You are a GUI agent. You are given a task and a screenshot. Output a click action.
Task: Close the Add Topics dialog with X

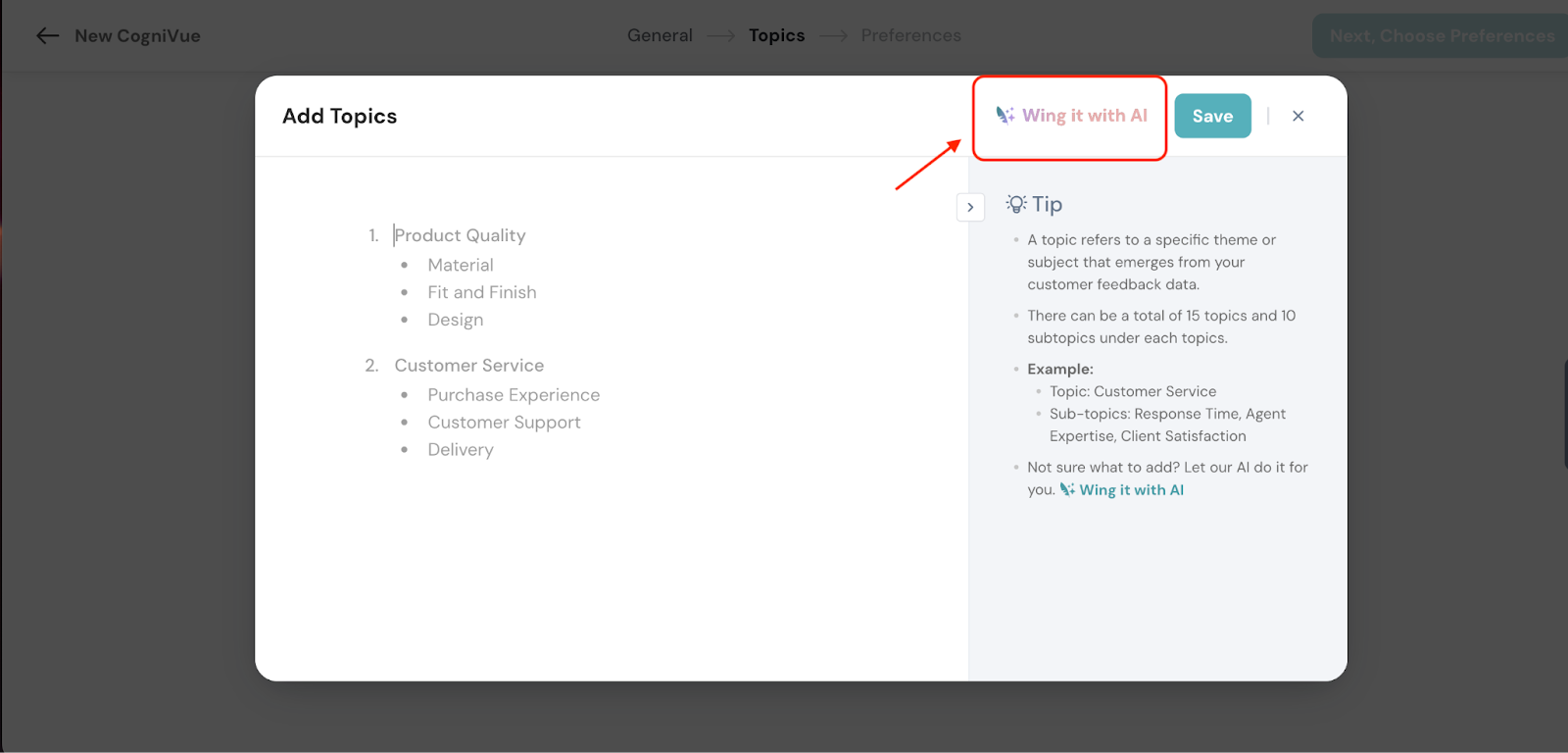click(x=1298, y=116)
